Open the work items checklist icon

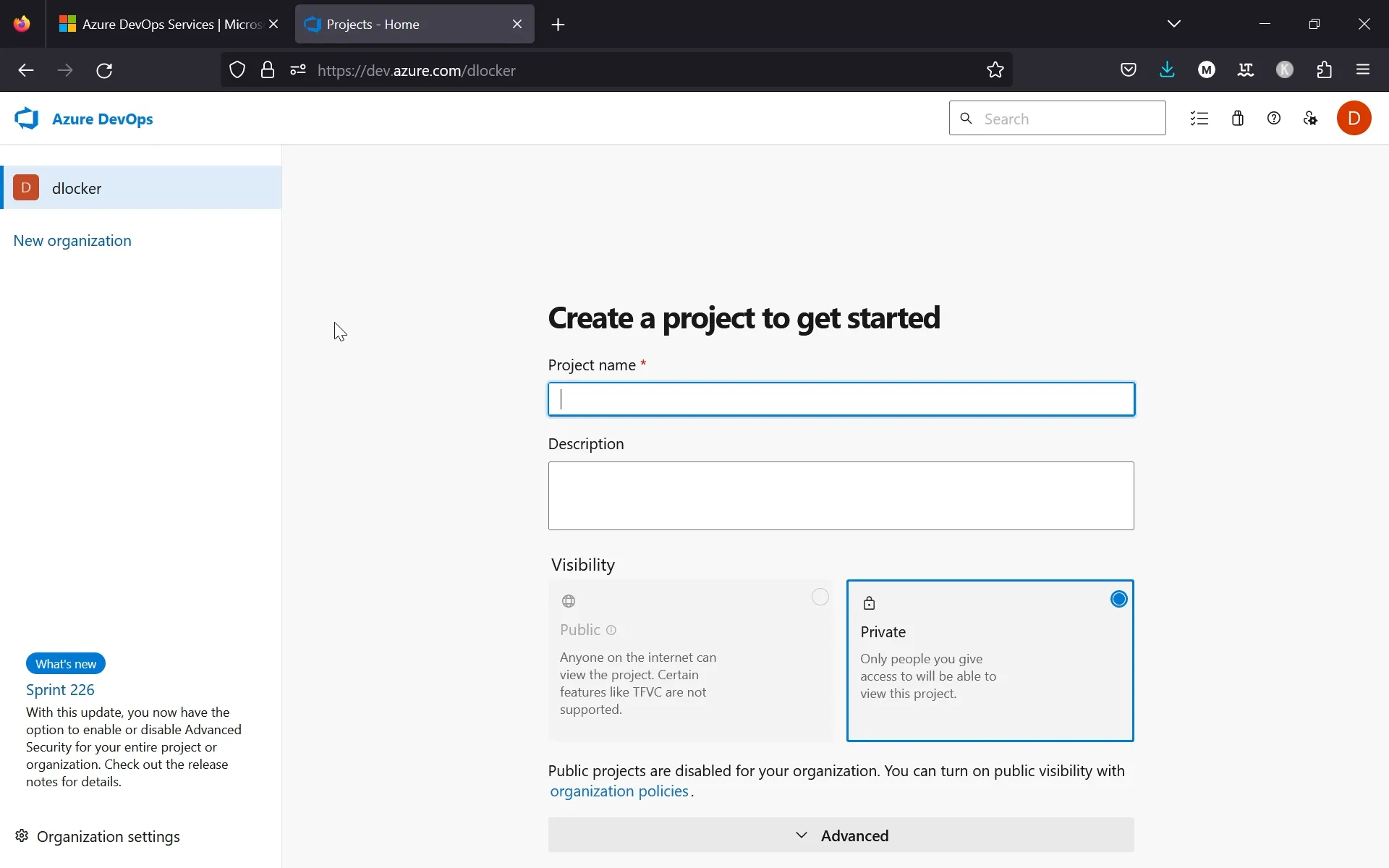click(1199, 118)
